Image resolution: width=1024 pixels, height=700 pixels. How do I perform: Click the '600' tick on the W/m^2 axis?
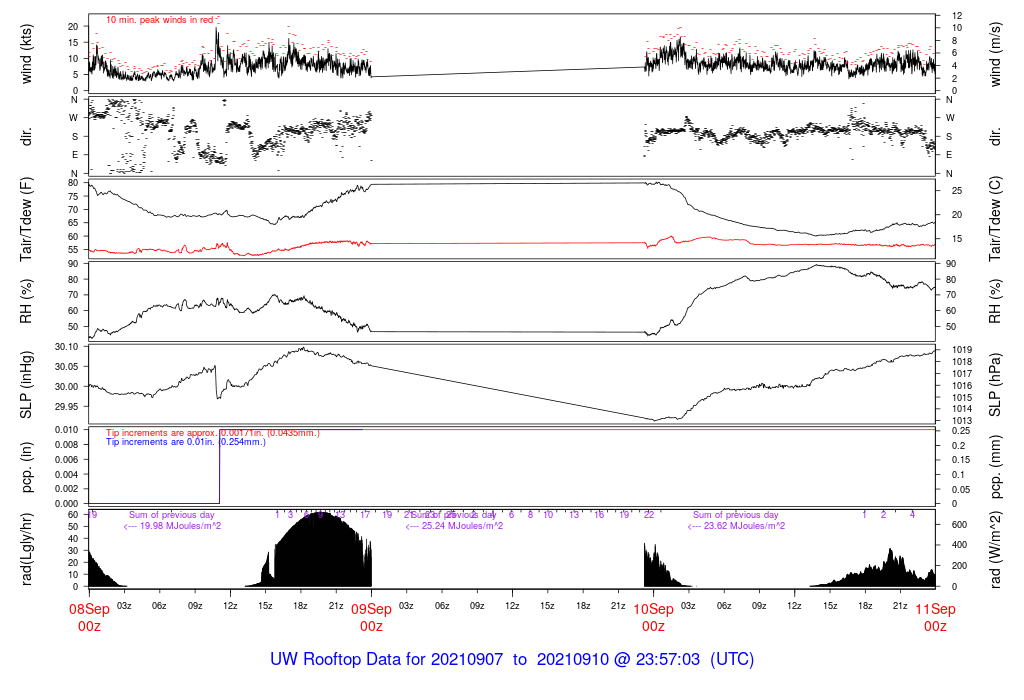pyautogui.click(x=959, y=524)
